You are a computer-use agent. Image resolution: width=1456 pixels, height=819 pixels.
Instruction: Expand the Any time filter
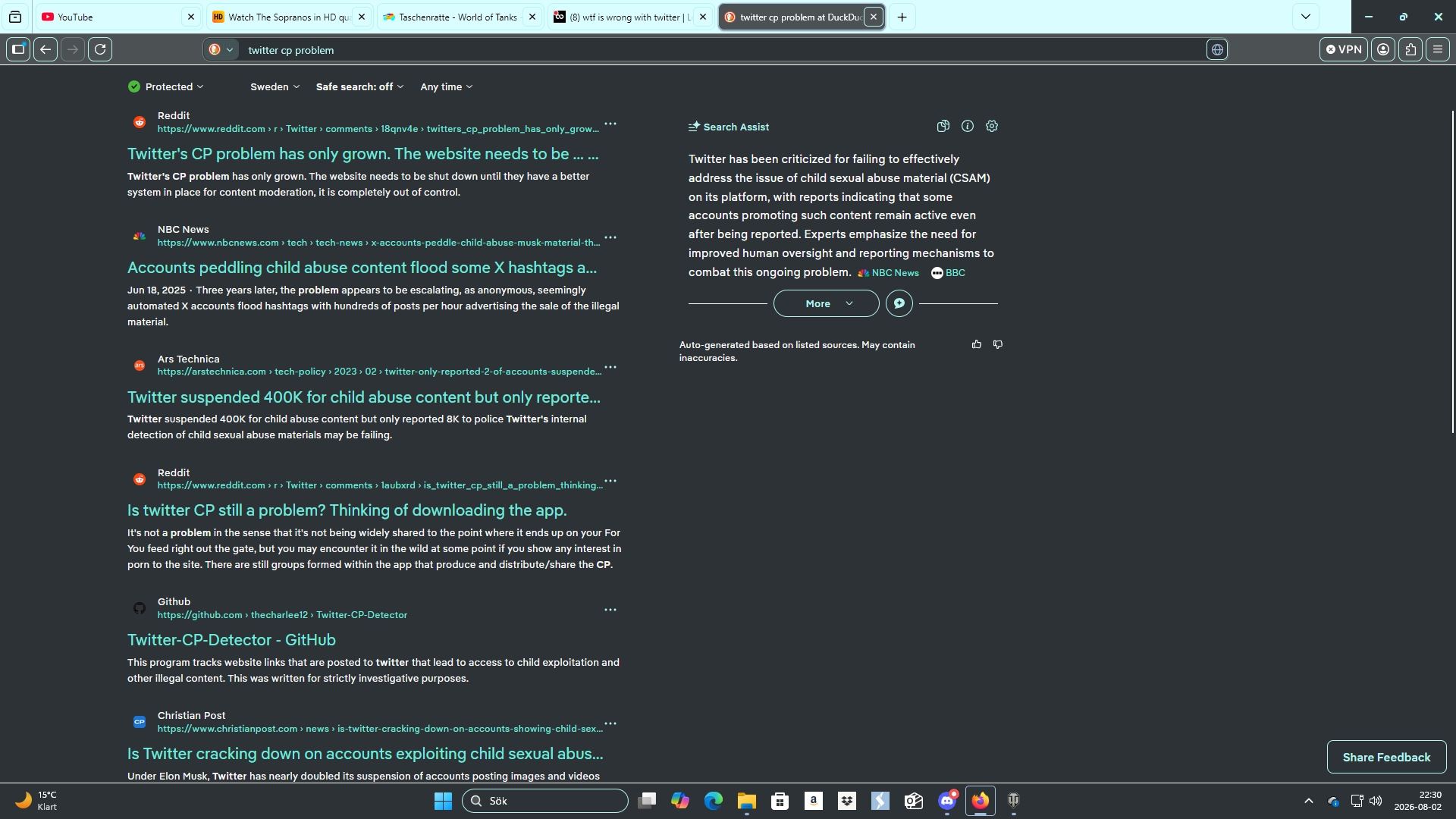point(447,86)
